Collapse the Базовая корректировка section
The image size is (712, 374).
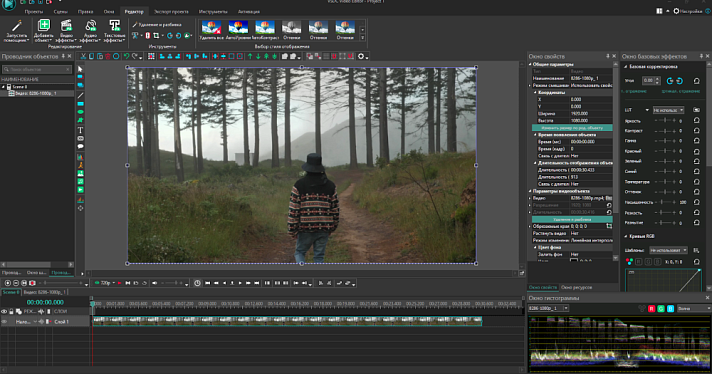pyautogui.click(x=626, y=66)
